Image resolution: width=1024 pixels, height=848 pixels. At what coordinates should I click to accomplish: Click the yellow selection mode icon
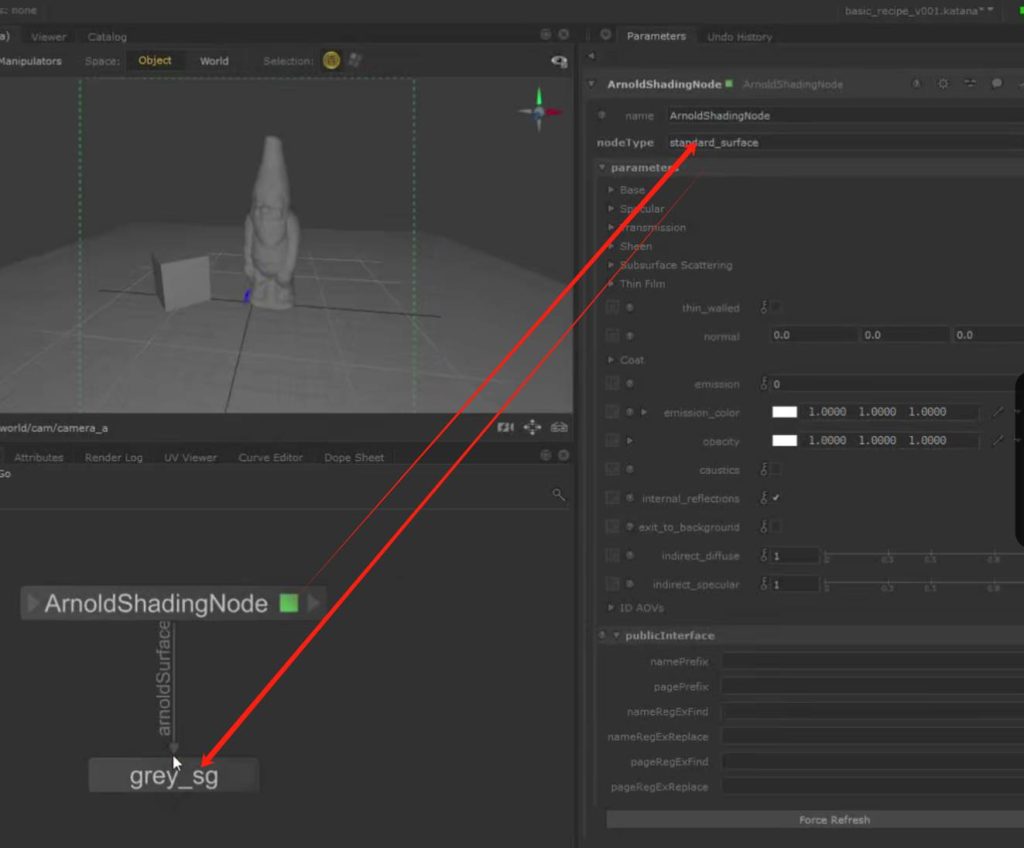point(331,61)
